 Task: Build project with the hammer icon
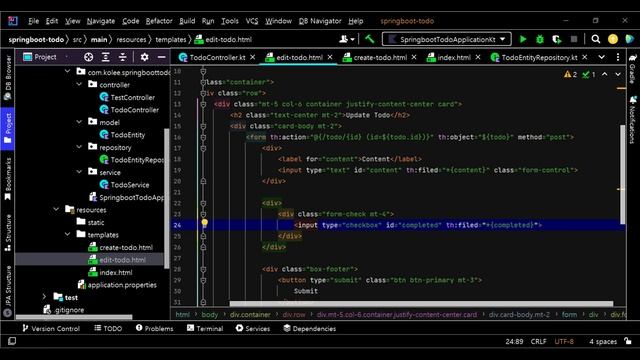(370, 39)
